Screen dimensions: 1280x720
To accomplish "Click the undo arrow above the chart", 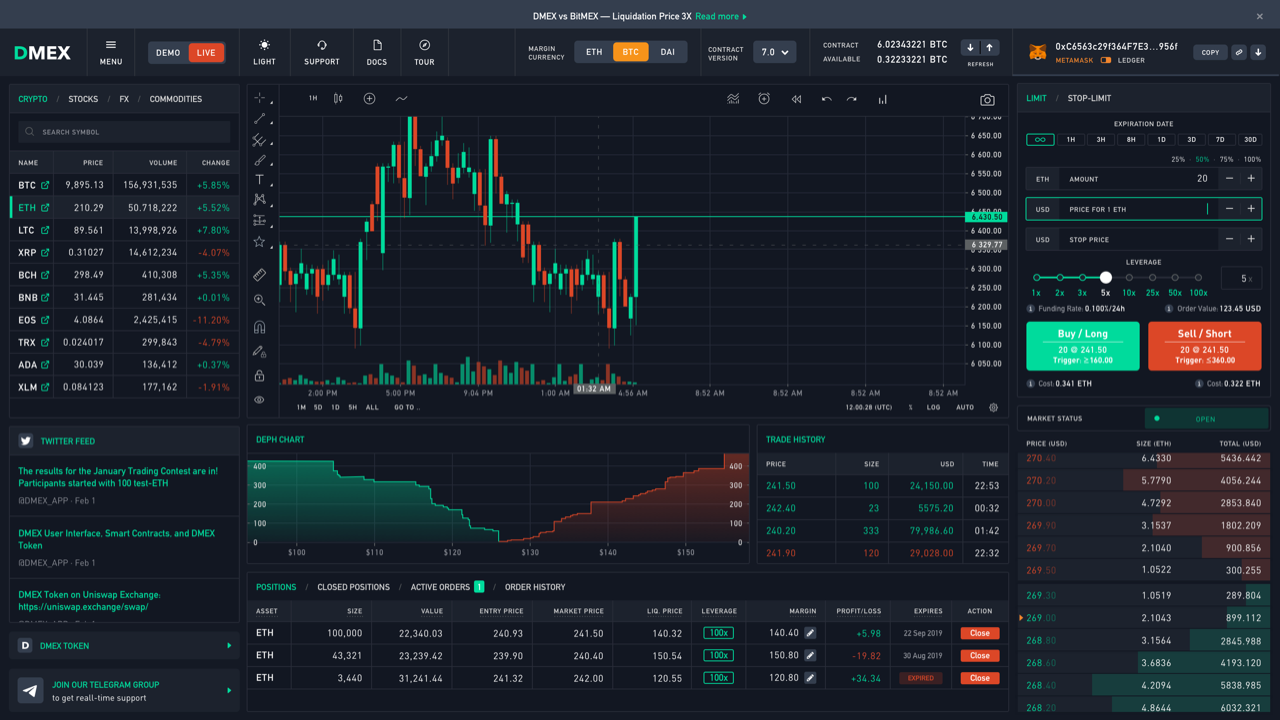I will [x=826, y=99].
